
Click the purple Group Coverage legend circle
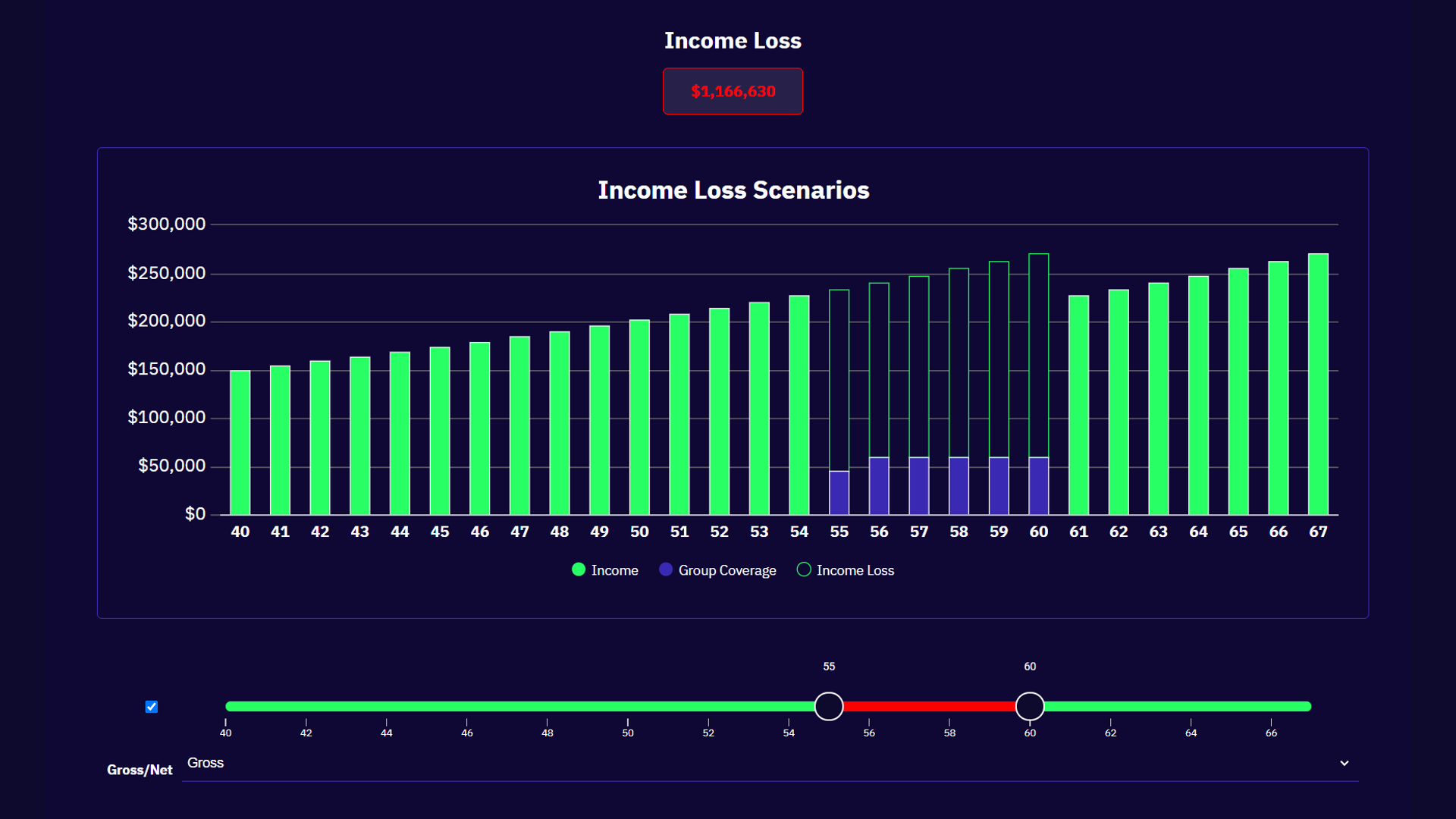(666, 570)
